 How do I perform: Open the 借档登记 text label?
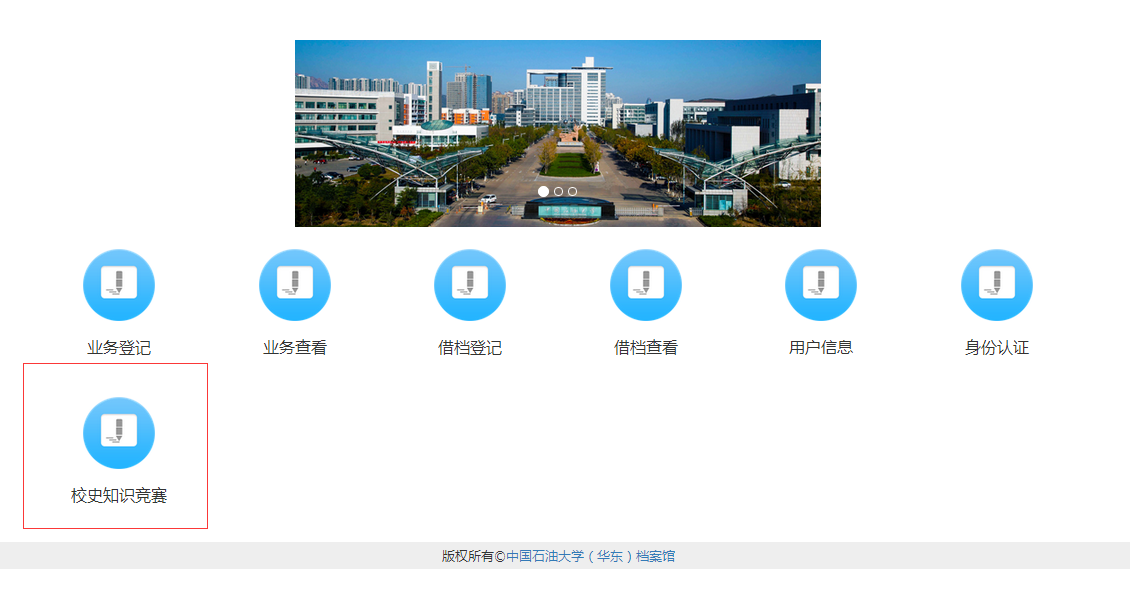pyautogui.click(x=470, y=348)
